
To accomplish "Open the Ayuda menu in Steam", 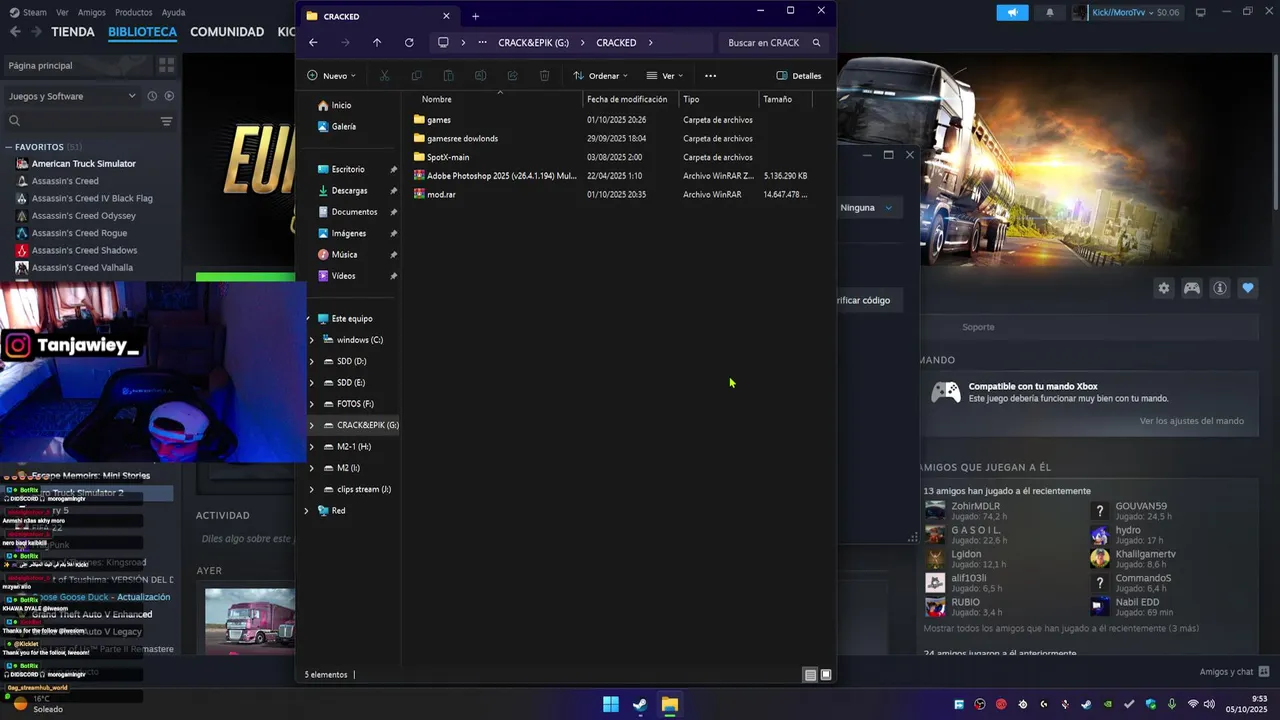I will coord(173,12).
